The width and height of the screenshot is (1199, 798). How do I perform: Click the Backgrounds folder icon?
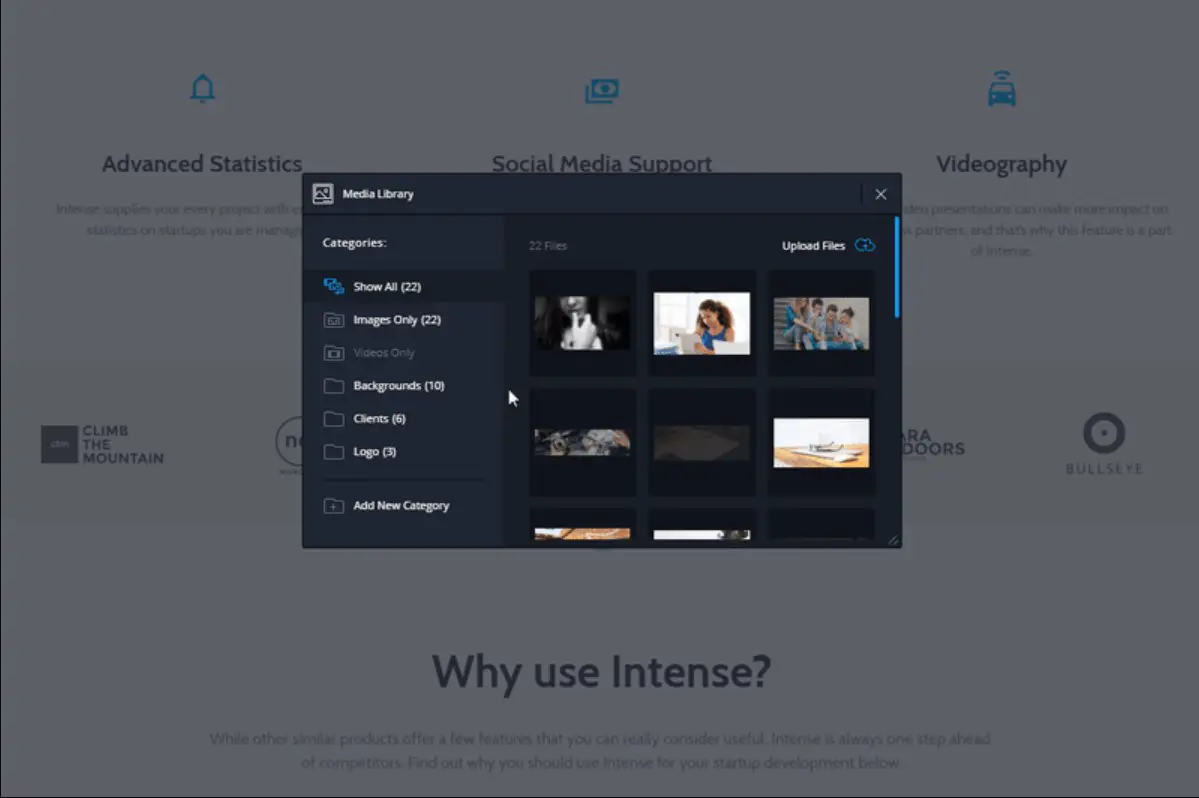(333, 386)
